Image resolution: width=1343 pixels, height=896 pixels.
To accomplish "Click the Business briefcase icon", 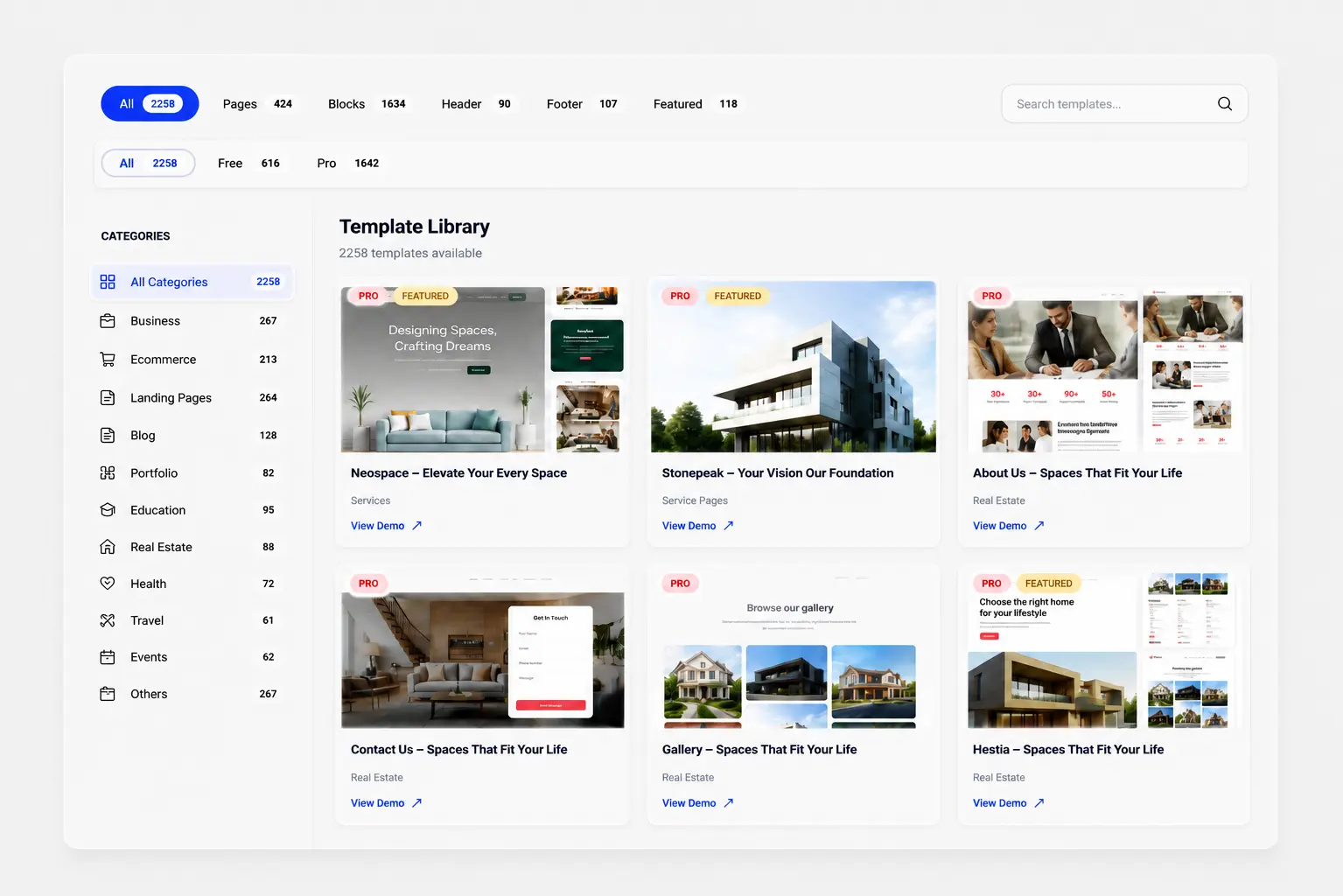I will pos(108,321).
